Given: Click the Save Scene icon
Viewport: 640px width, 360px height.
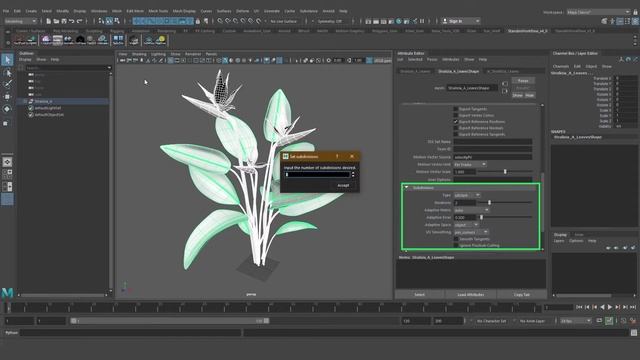Looking at the screenshot, I should tap(64, 21).
